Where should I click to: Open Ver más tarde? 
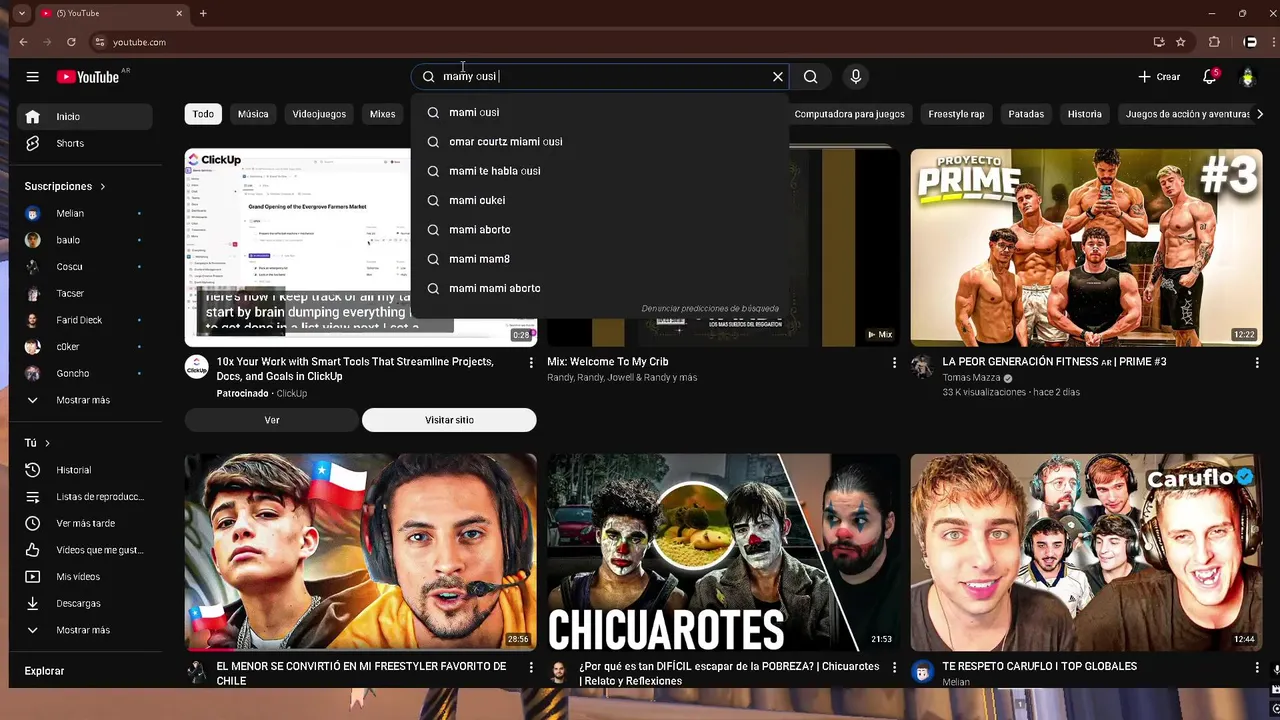[87, 523]
